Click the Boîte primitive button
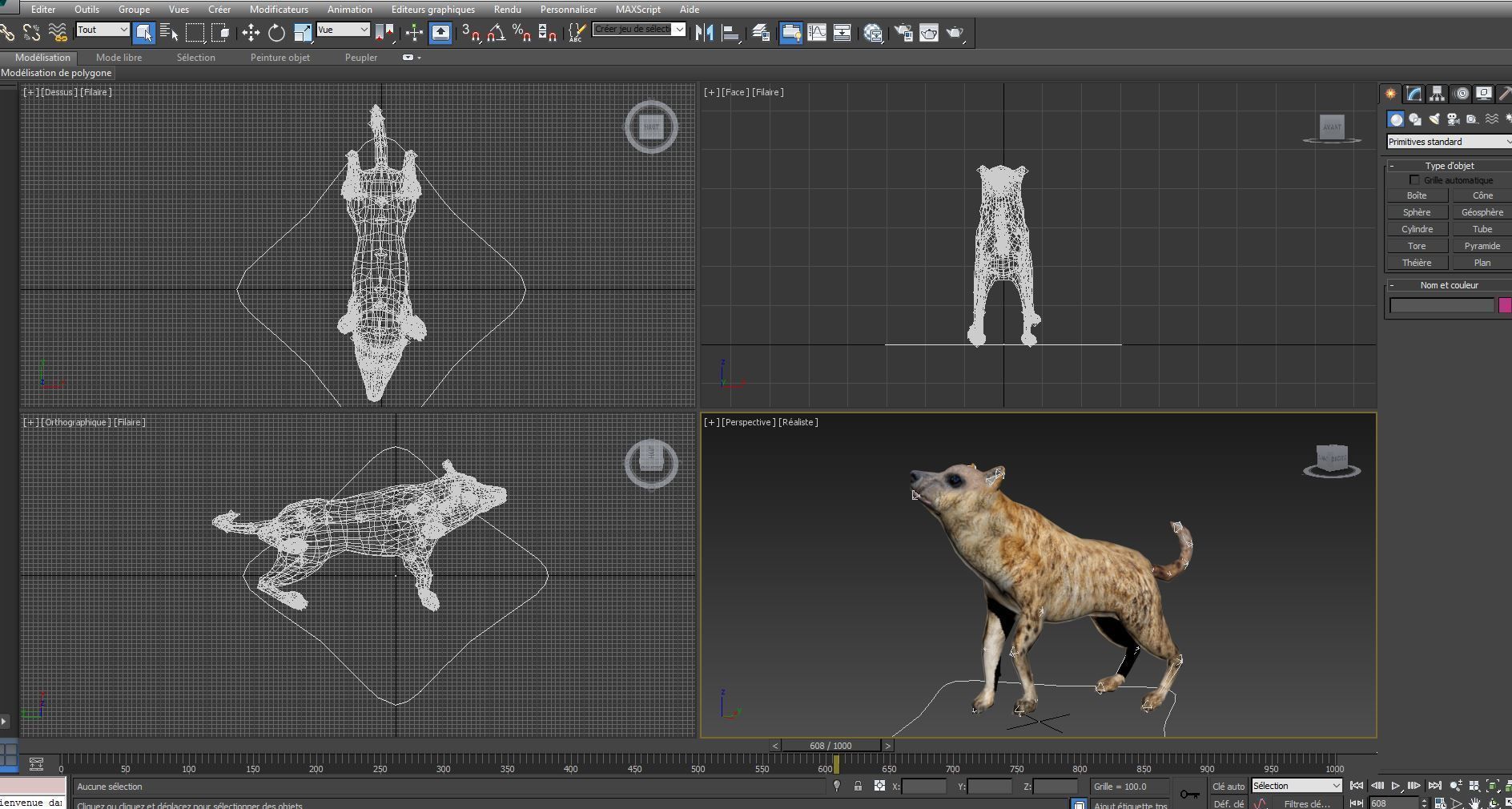The image size is (1512, 809). pyautogui.click(x=1417, y=195)
